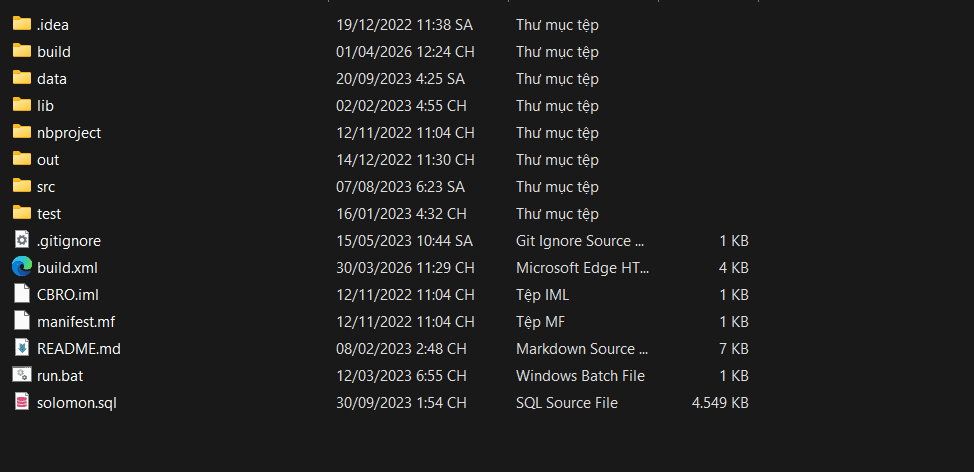Viewport: 974px width, 472px height.
Task: Click the 4.549 KB size of solomon.sql
Action: point(720,403)
